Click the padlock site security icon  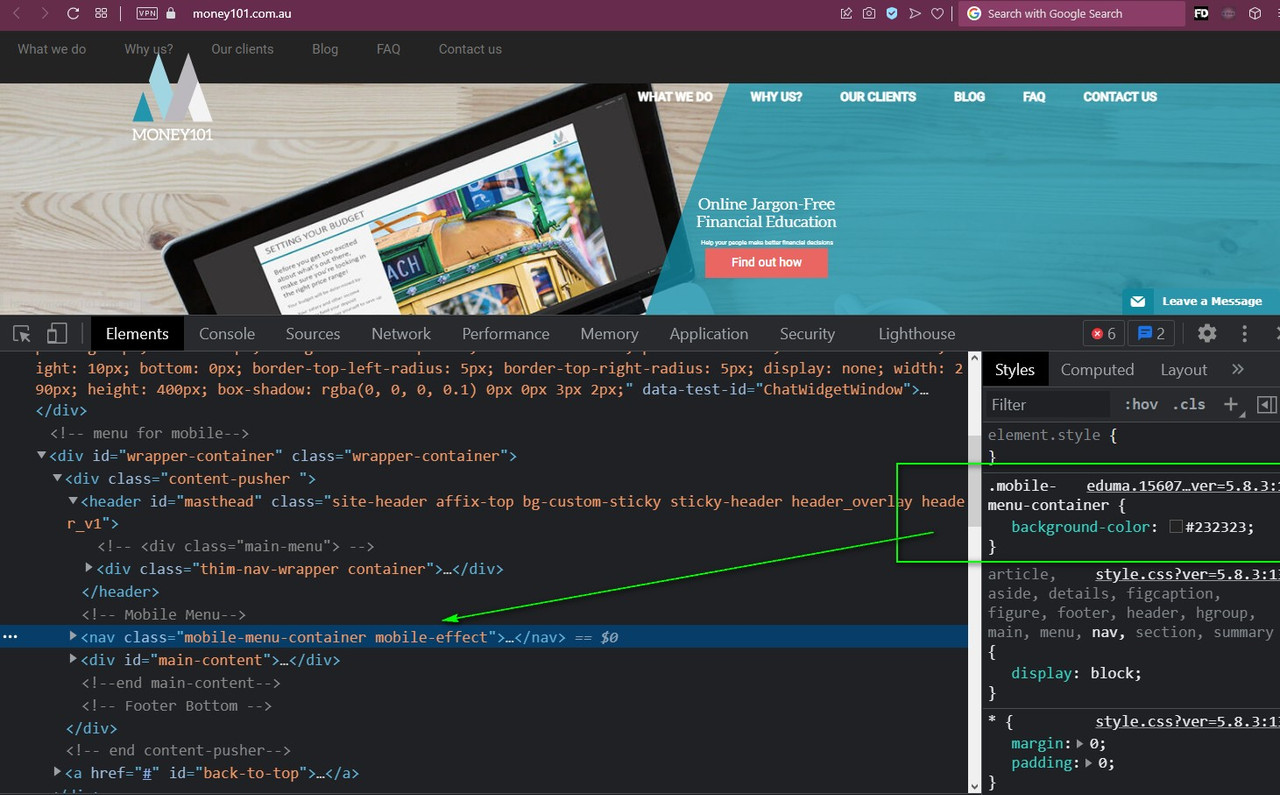point(170,14)
